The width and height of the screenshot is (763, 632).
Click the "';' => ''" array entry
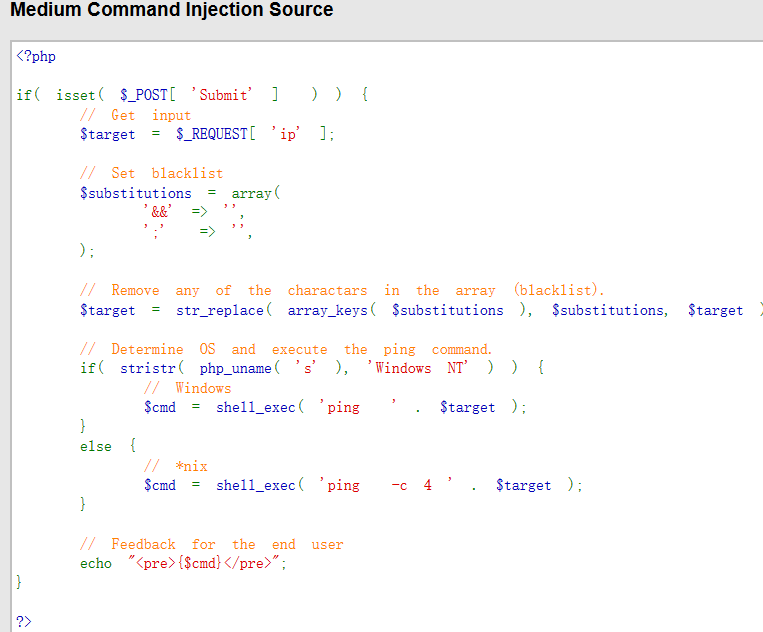click(x=198, y=231)
